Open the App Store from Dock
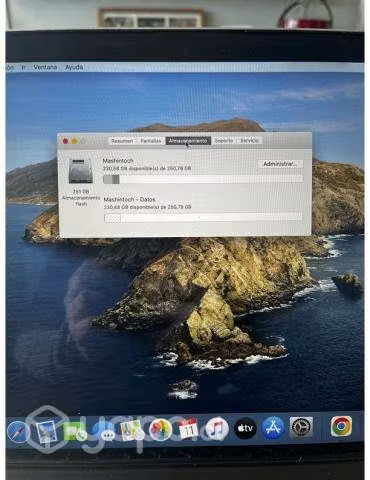 [273, 427]
